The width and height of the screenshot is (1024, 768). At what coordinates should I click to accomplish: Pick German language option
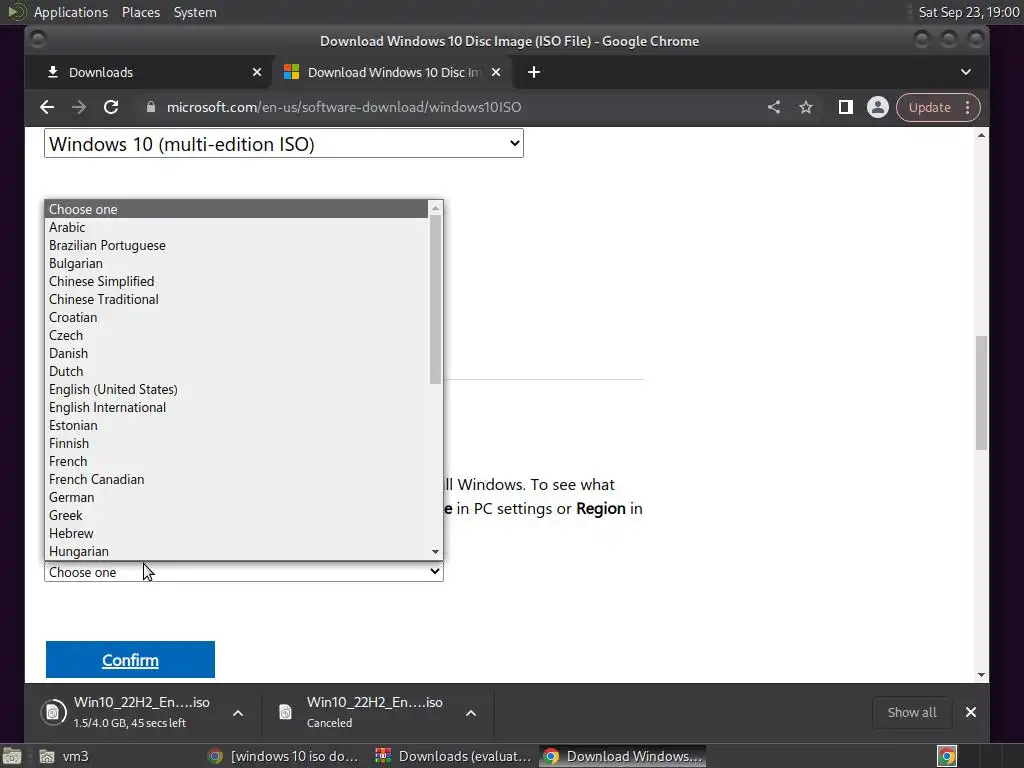238,497
